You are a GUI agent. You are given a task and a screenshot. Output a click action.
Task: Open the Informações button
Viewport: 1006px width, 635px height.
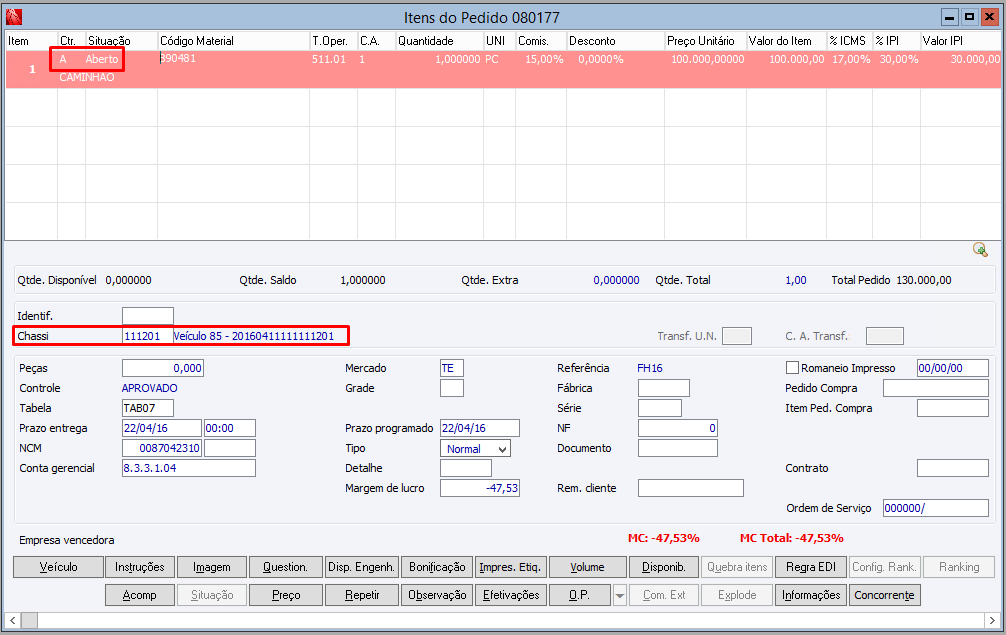point(811,595)
